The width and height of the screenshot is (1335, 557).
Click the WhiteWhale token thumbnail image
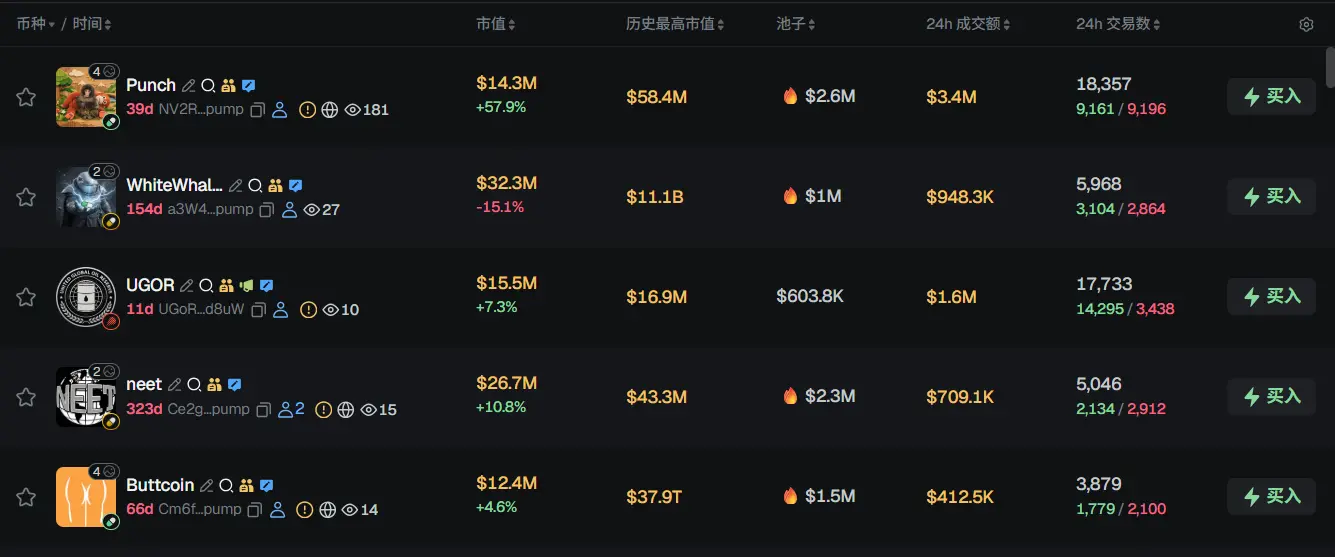[79, 197]
